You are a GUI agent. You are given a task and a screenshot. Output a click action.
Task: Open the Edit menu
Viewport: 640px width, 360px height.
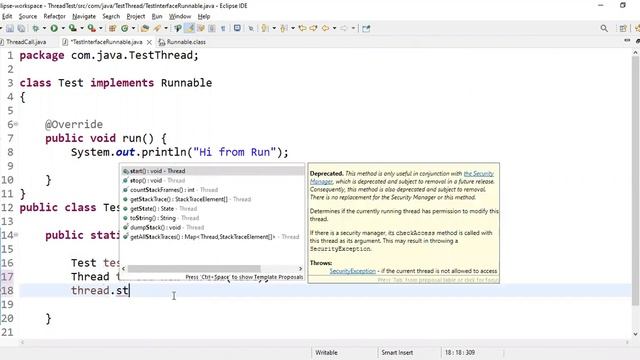[7, 16]
